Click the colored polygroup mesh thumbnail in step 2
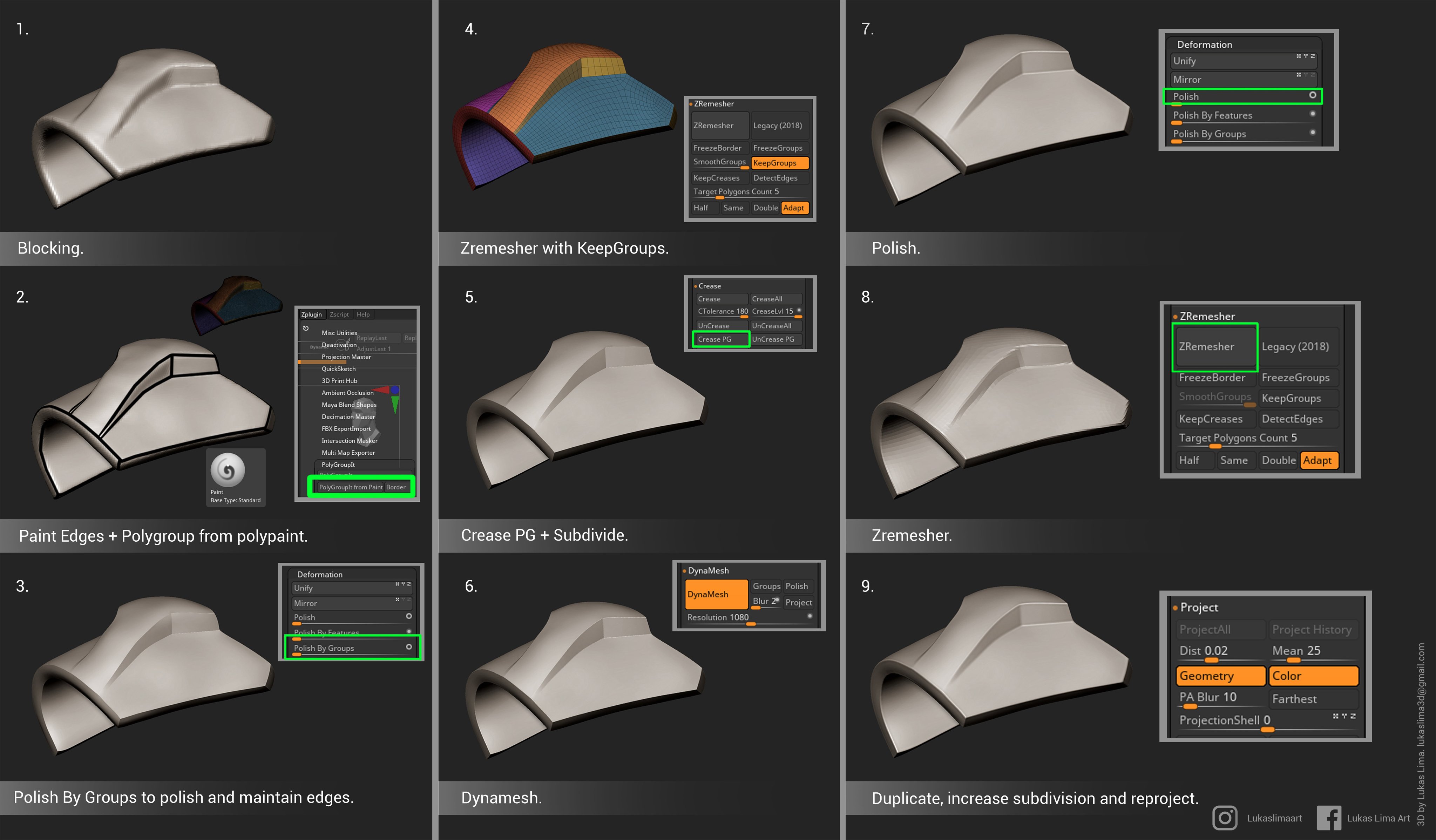 coord(237,305)
